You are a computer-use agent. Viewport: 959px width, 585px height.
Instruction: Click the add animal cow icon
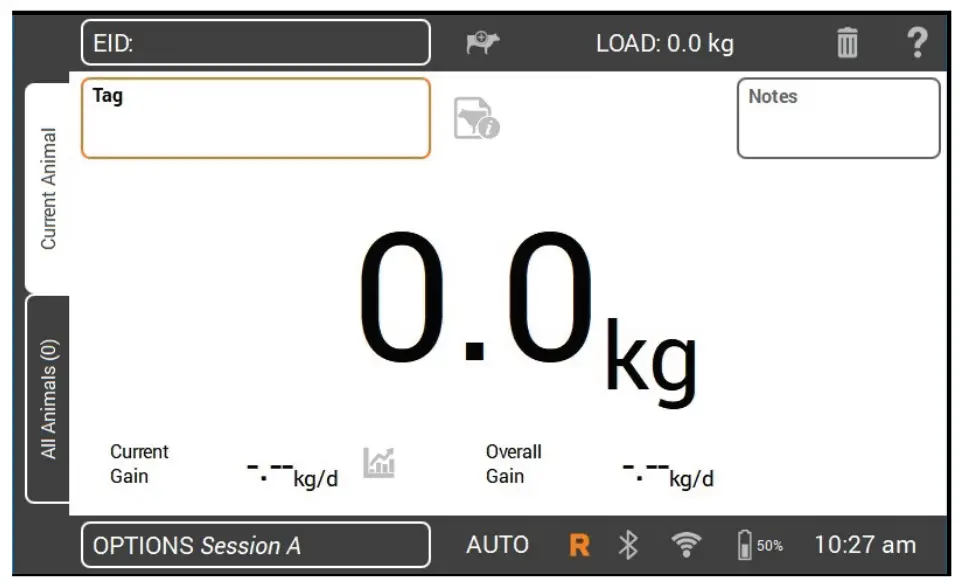coord(483,42)
